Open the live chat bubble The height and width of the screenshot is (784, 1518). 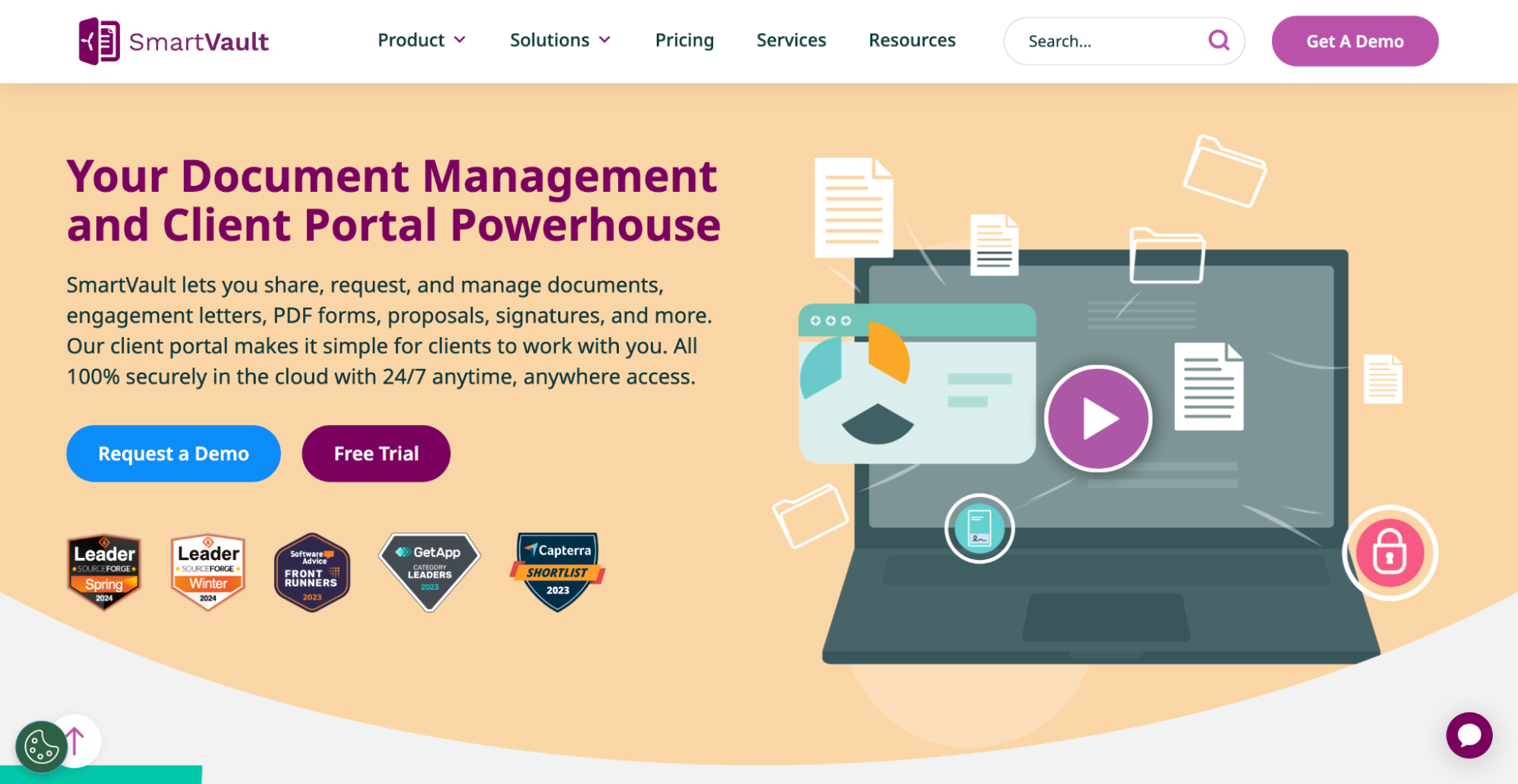[1469, 735]
